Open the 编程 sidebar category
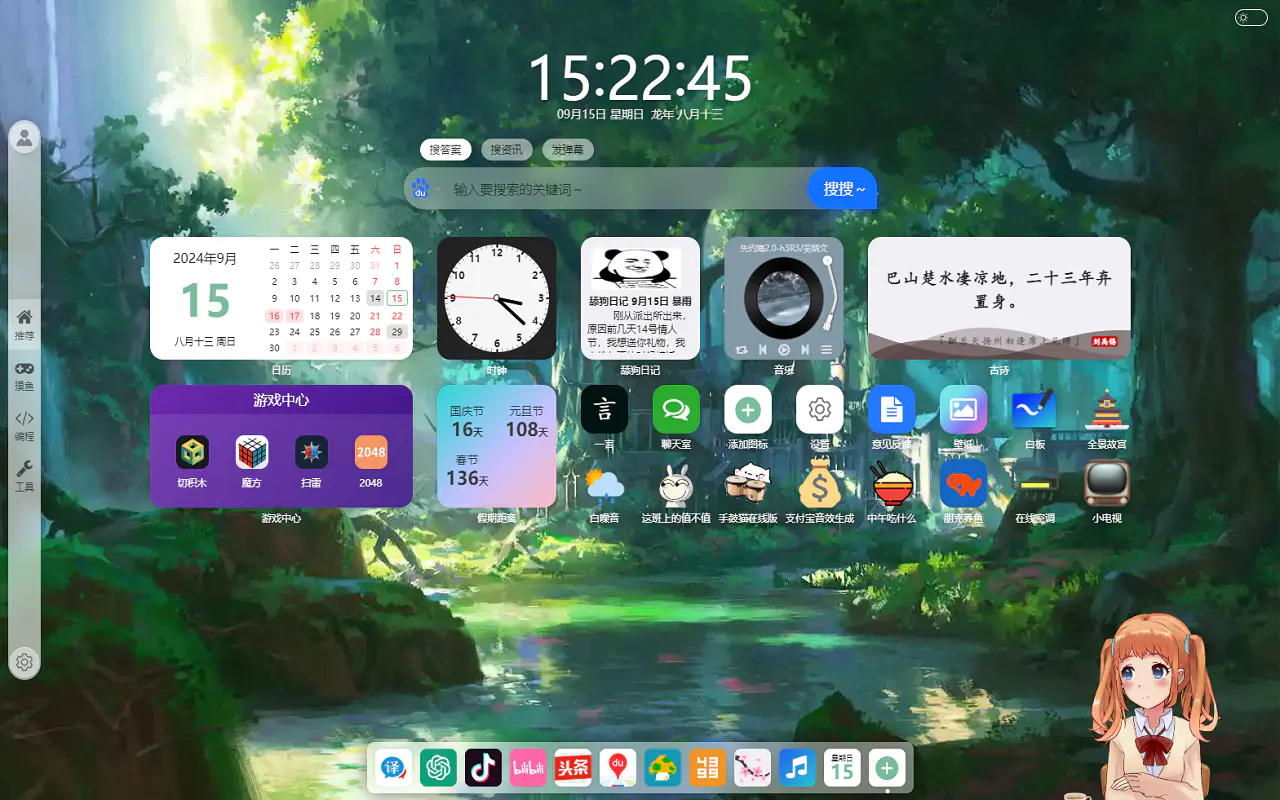This screenshot has height=800, width=1280. (24, 425)
